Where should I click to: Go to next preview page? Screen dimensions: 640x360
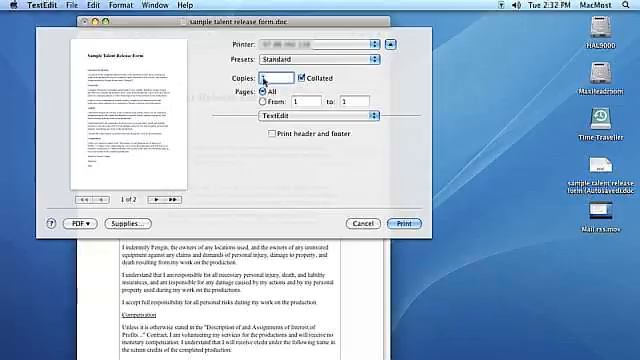pos(156,200)
